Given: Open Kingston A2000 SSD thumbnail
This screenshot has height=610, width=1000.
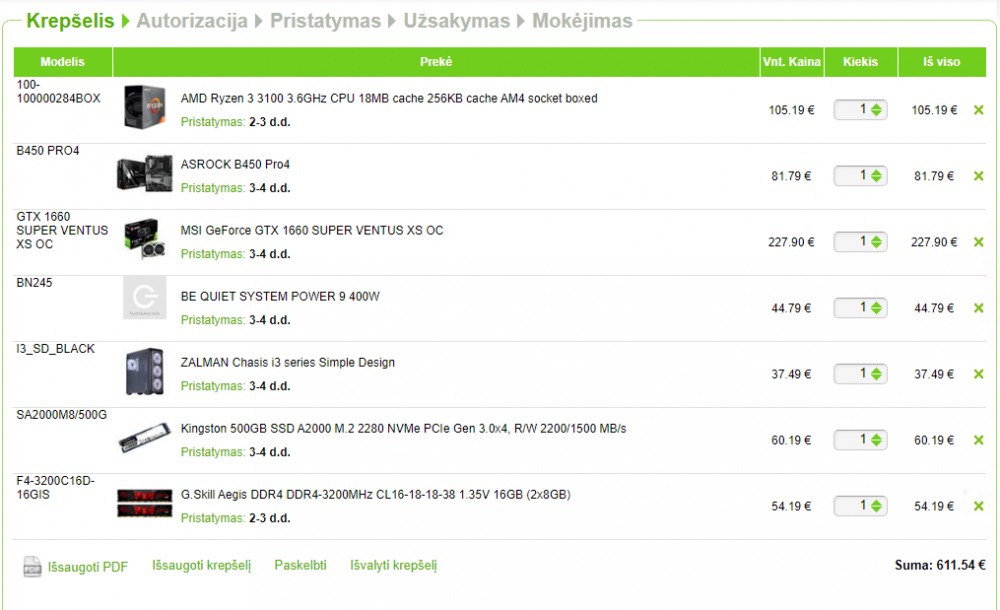Looking at the screenshot, I should 145,438.
